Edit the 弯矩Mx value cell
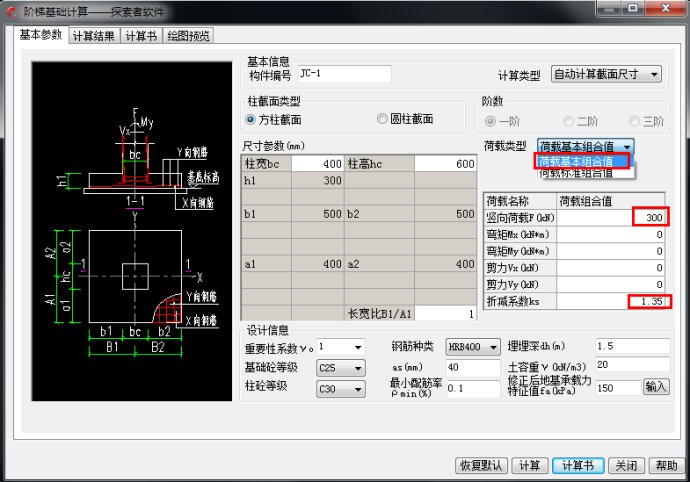690x482 pixels. pyautogui.click(x=611, y=234)
